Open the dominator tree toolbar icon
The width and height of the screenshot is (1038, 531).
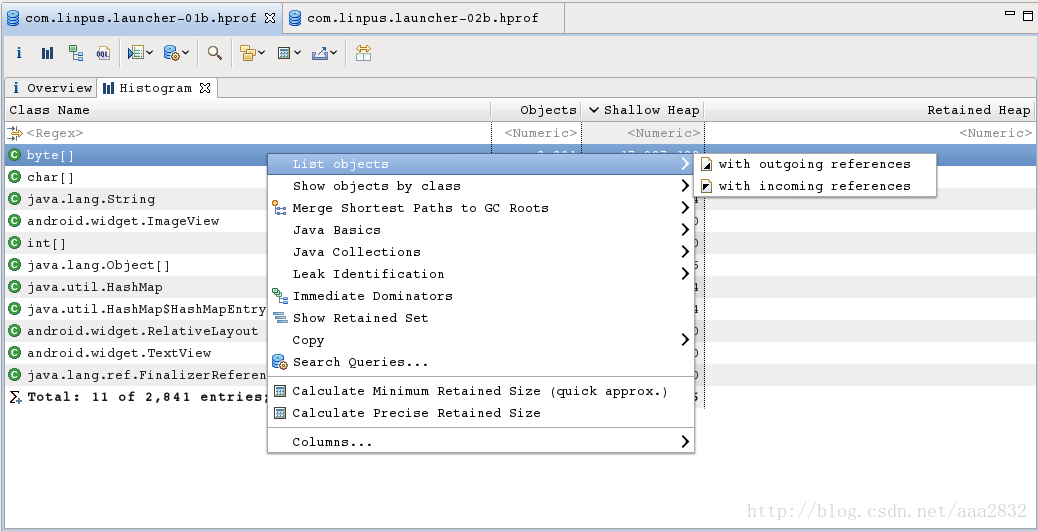[75, 53]
